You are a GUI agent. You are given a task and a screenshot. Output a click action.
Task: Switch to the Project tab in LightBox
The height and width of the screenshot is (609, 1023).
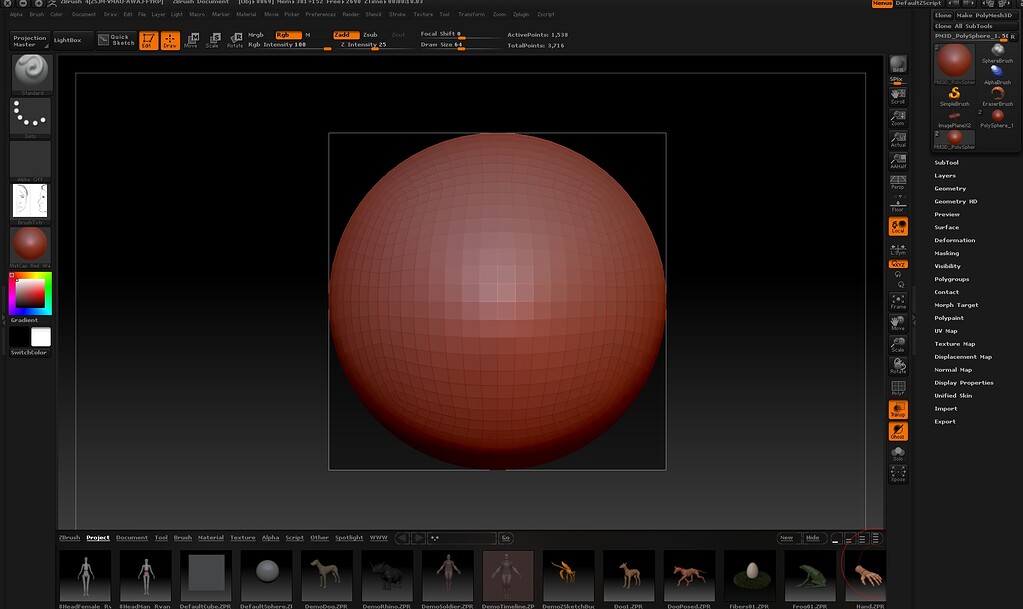(97, 537)
